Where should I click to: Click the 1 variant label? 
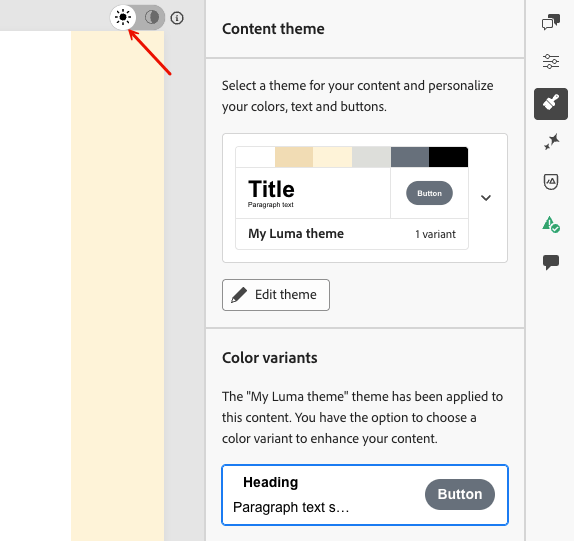435,234
